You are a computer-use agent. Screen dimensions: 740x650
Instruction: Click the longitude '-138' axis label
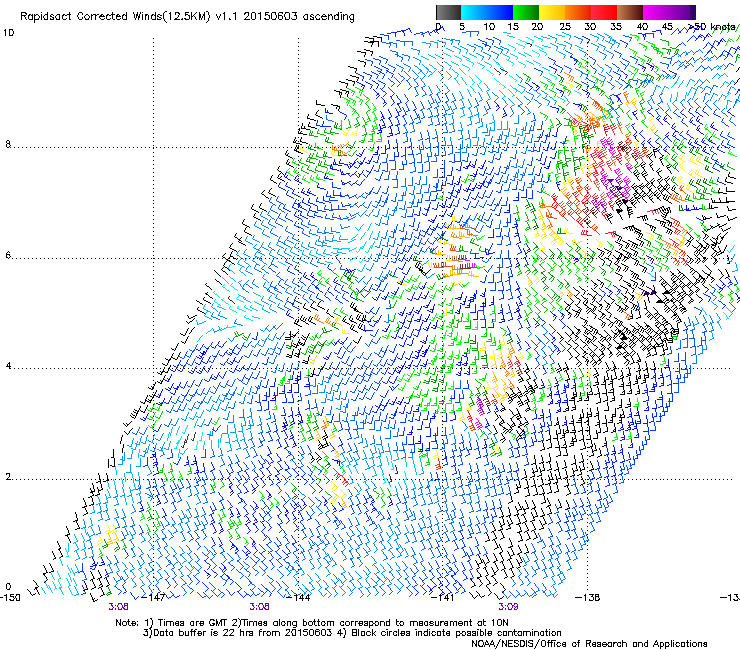pyautogui.click(x=588, y=598)
